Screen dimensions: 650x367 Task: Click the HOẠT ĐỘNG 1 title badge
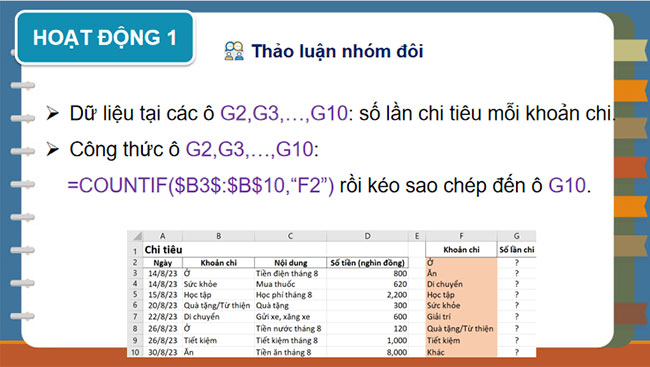point(105,38)
